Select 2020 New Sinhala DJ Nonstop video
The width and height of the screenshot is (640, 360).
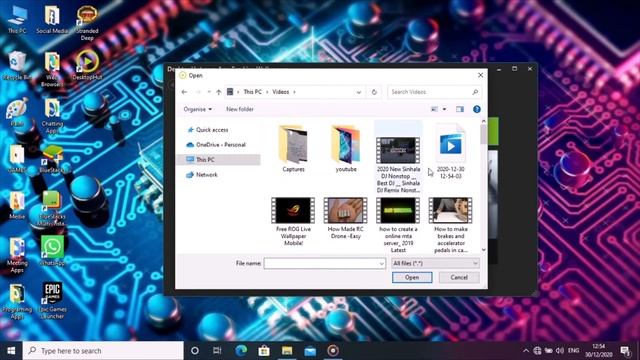(x=398, y=158)
